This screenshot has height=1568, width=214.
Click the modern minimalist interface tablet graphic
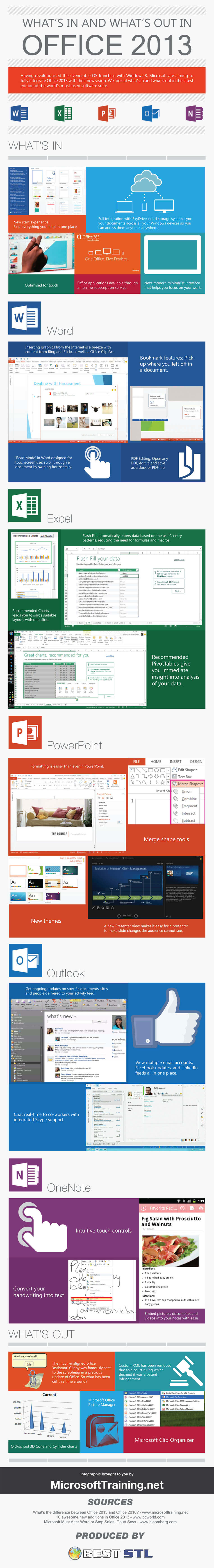point(173,255)
